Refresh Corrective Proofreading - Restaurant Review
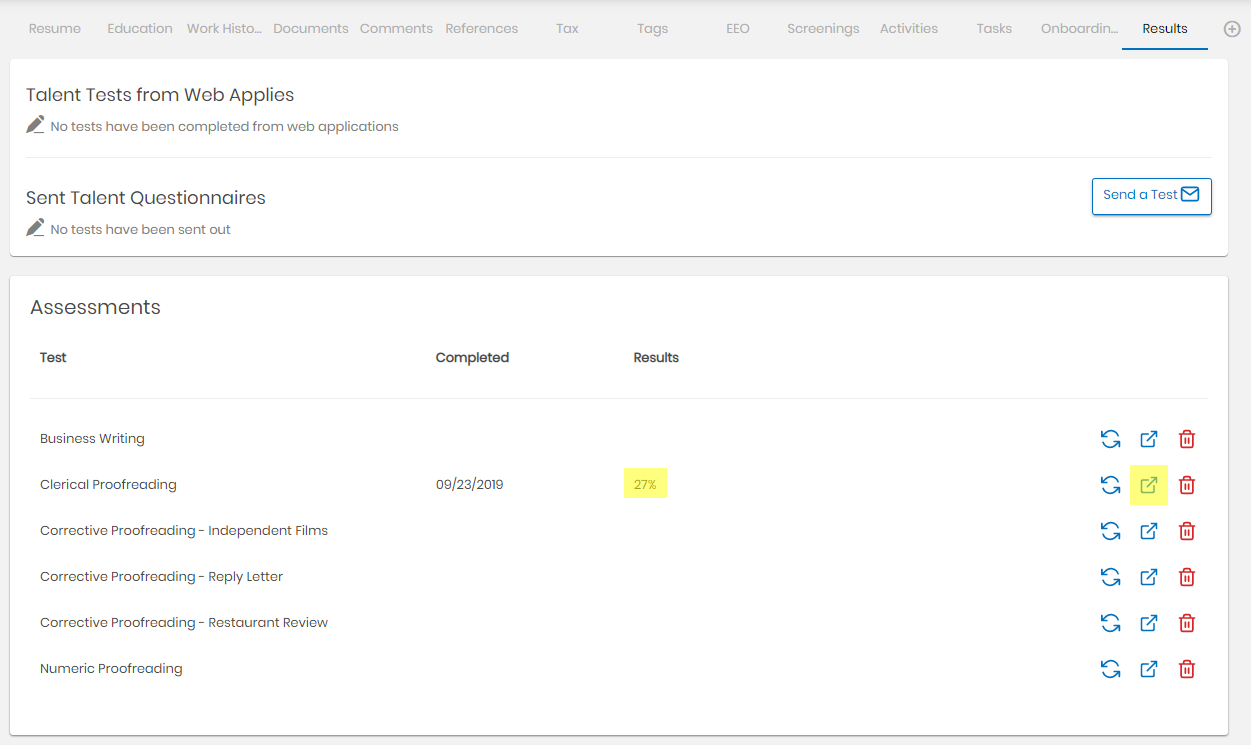This screenshot has width=1251, height=745. click(x=1110, y=623)
